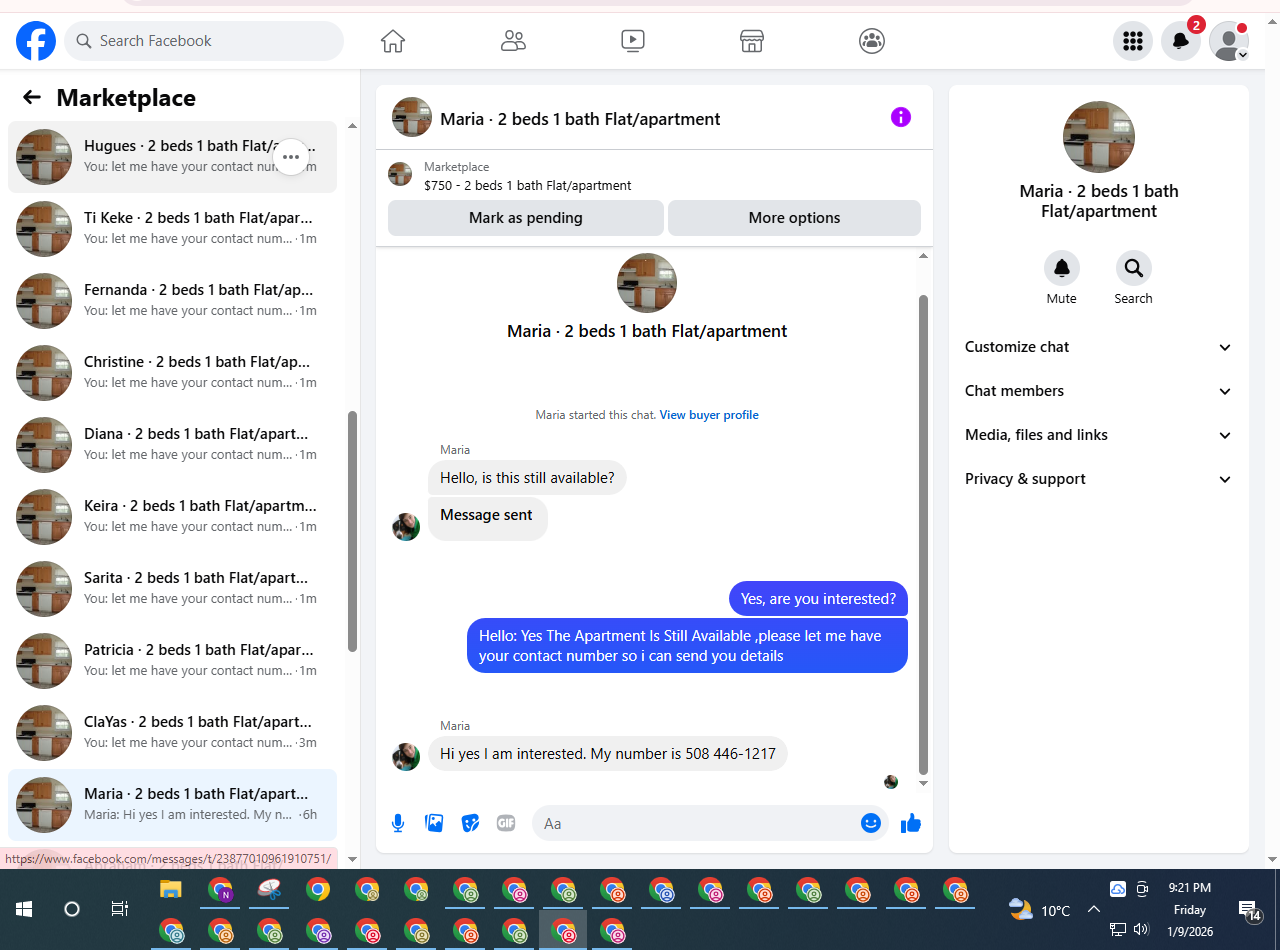Viewport: 1280px width, 950px height.
Task: Open the Marketplace storefront icon in top bar
Action: [752, 41]
